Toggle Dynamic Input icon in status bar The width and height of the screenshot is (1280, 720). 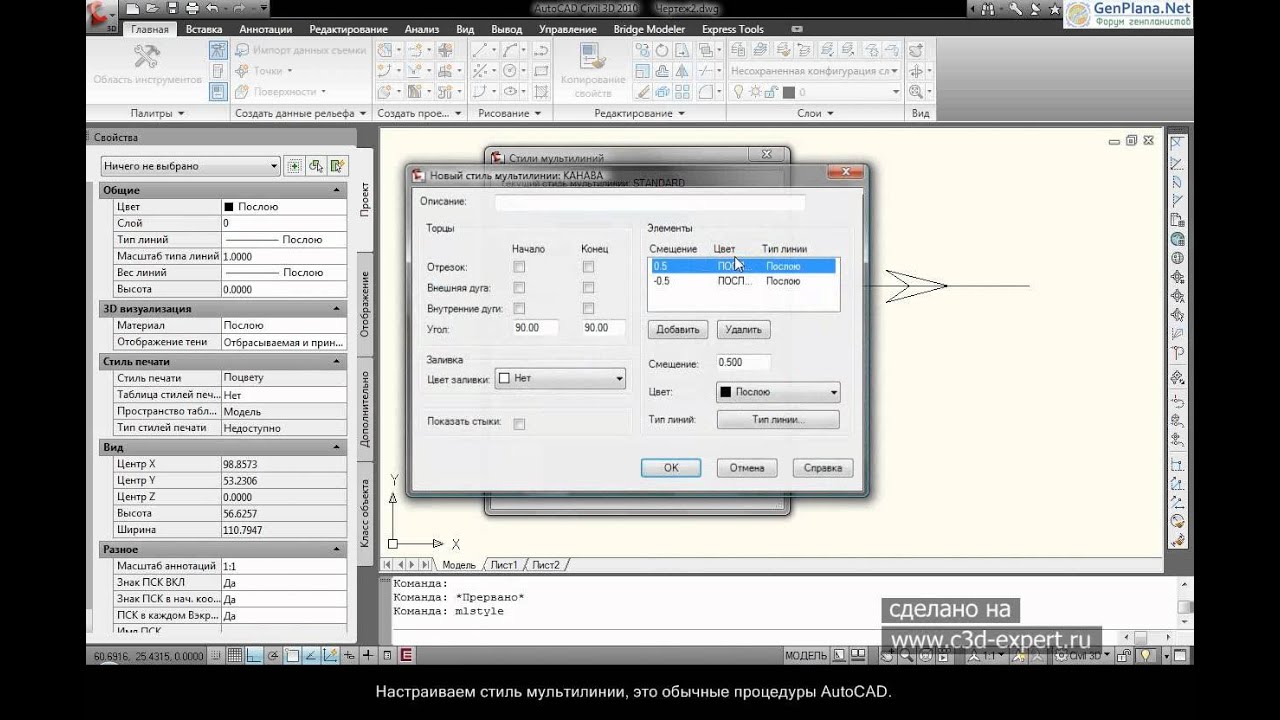coord(349,655)
